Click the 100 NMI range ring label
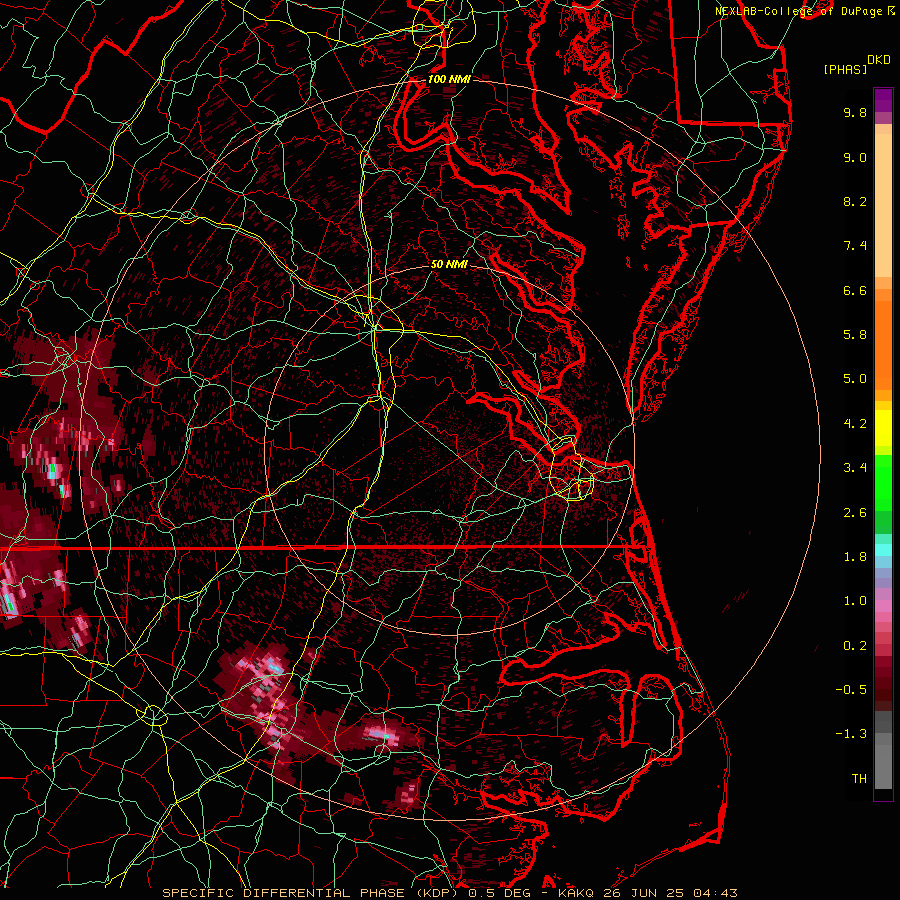 [449, 79]
